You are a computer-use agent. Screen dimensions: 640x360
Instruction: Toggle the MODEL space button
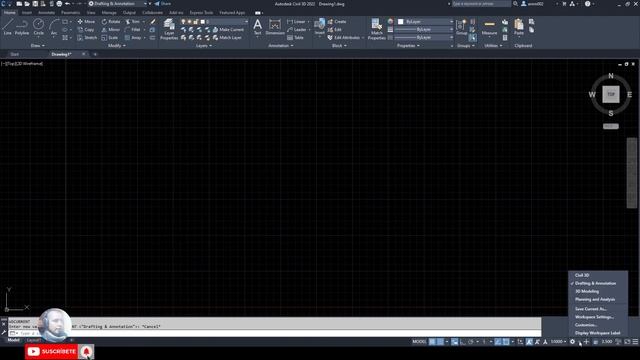click(x=419, y=342)
